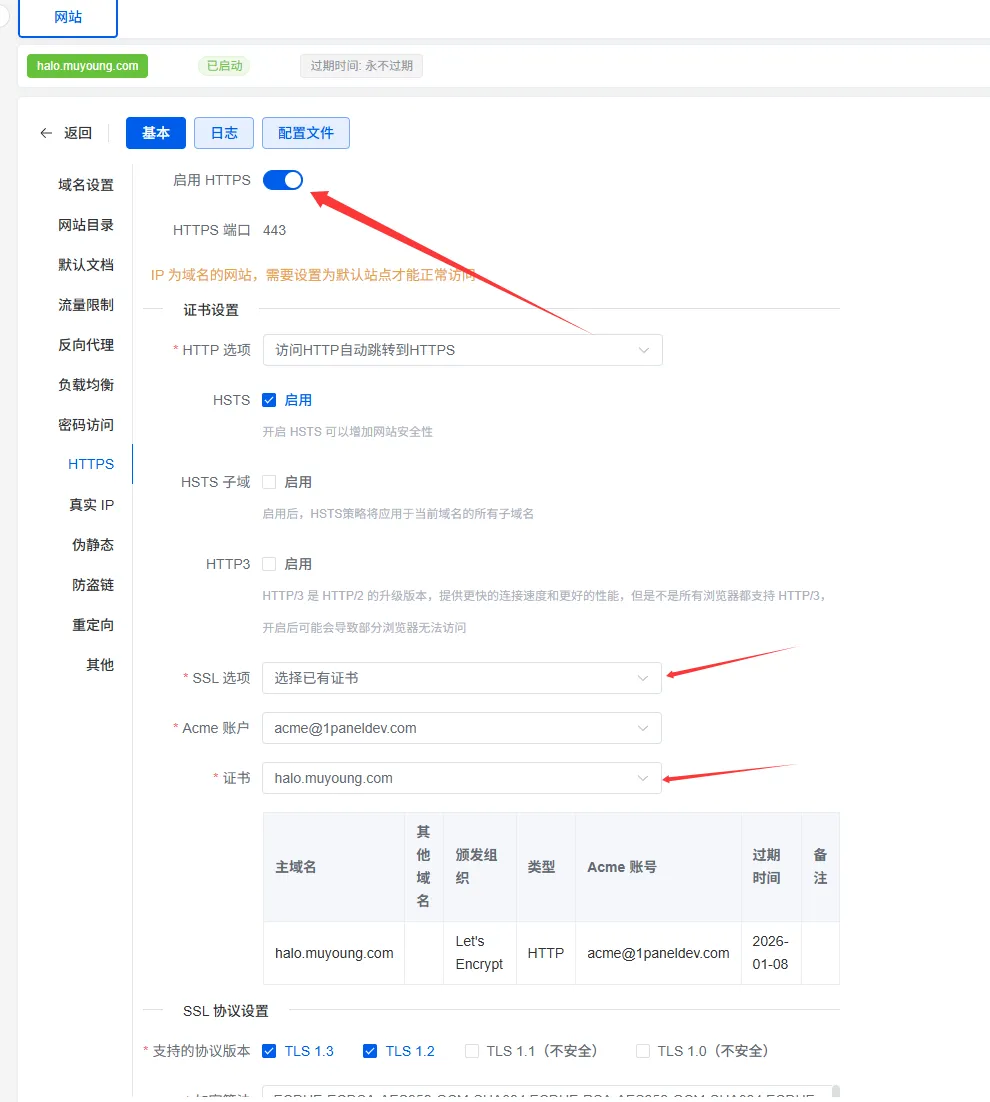
Task: Click acme@1paneldev.com cell in certificate table
Action: pos(658,953)
